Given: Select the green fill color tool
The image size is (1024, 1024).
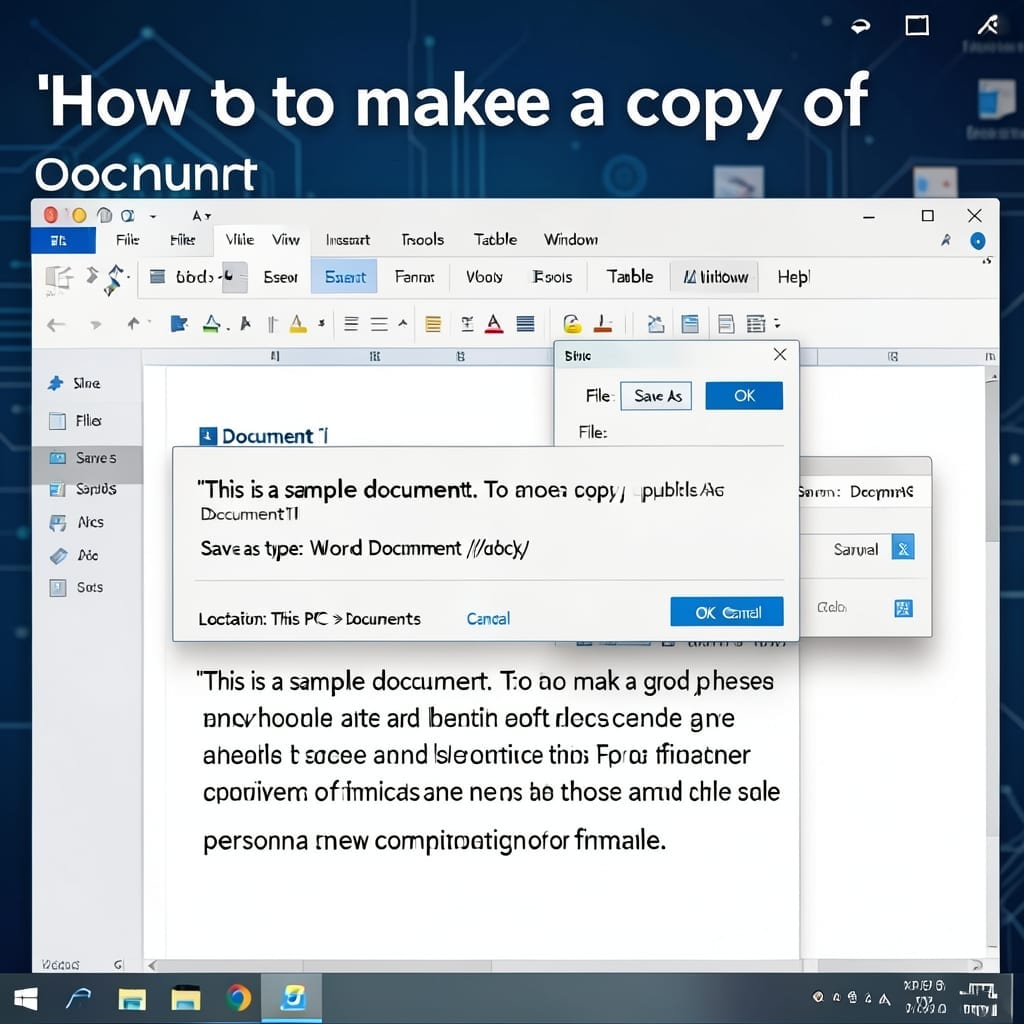Looking at the screenshot, I should 212,323.
